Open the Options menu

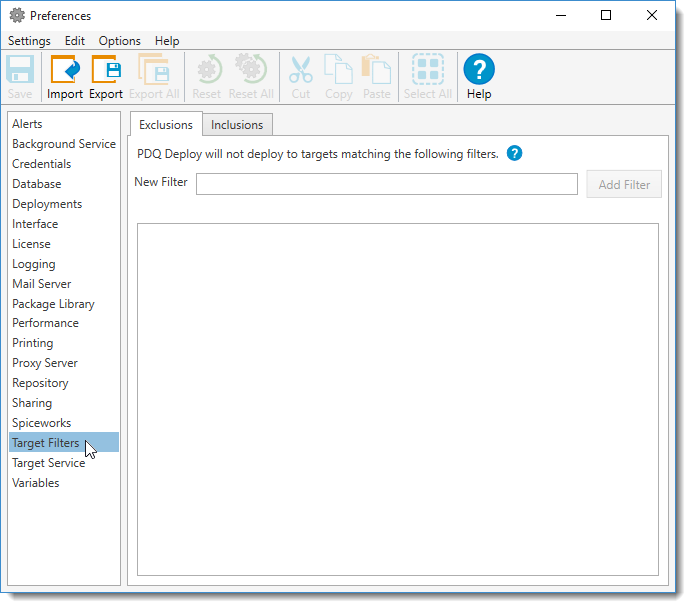tap(119, 41)
